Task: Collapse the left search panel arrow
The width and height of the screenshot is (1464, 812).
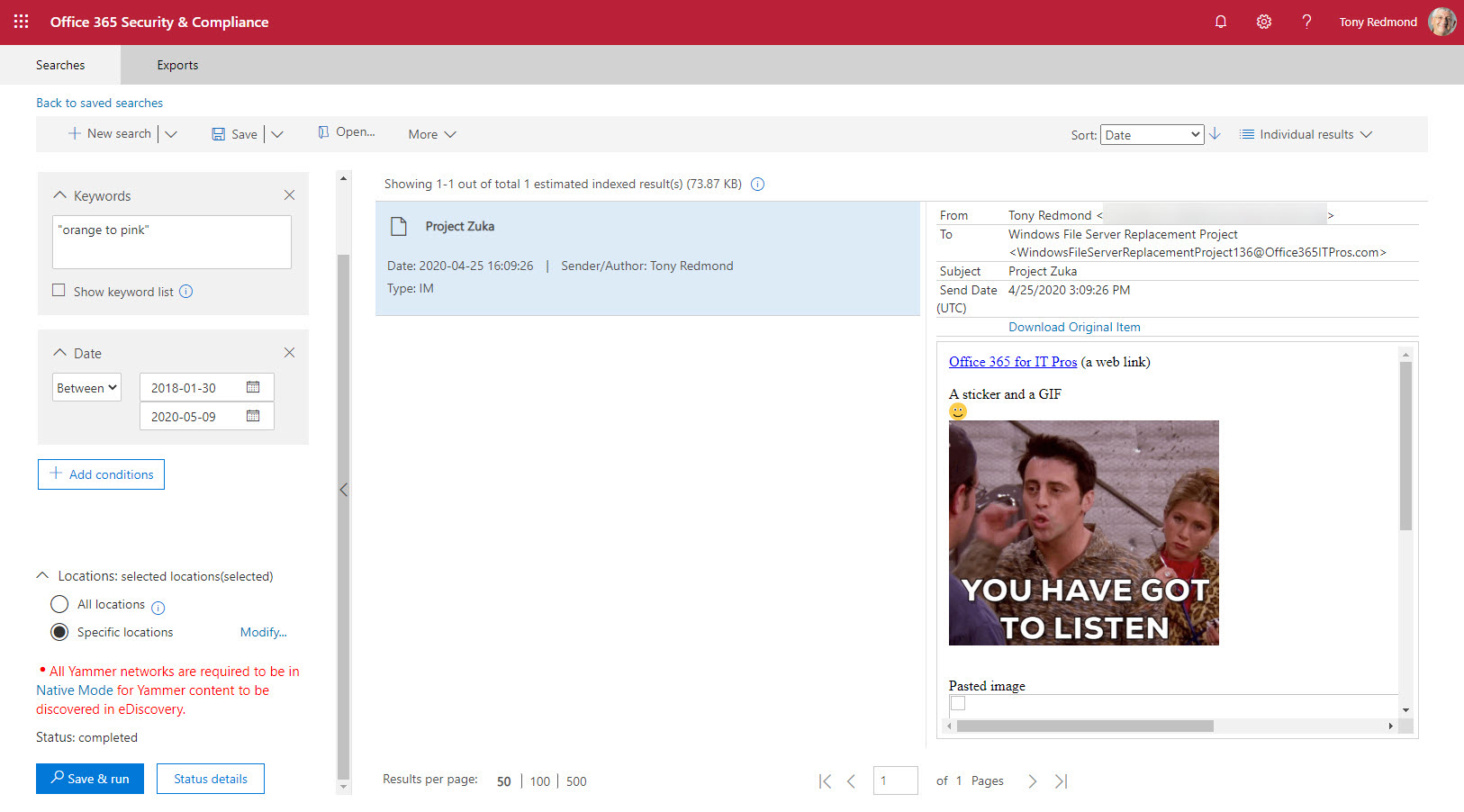Action: click(x=343, y=491)
